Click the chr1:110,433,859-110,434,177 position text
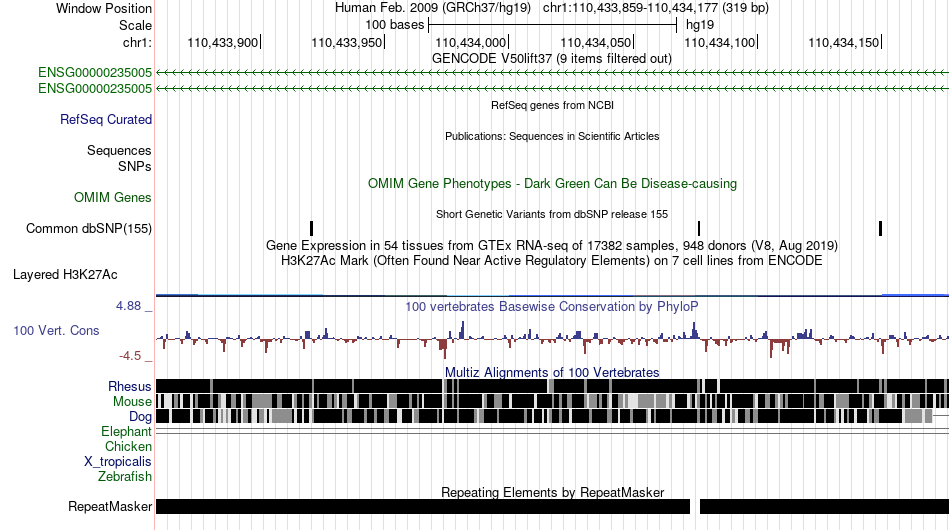950x530 pixels. [656, 8]
